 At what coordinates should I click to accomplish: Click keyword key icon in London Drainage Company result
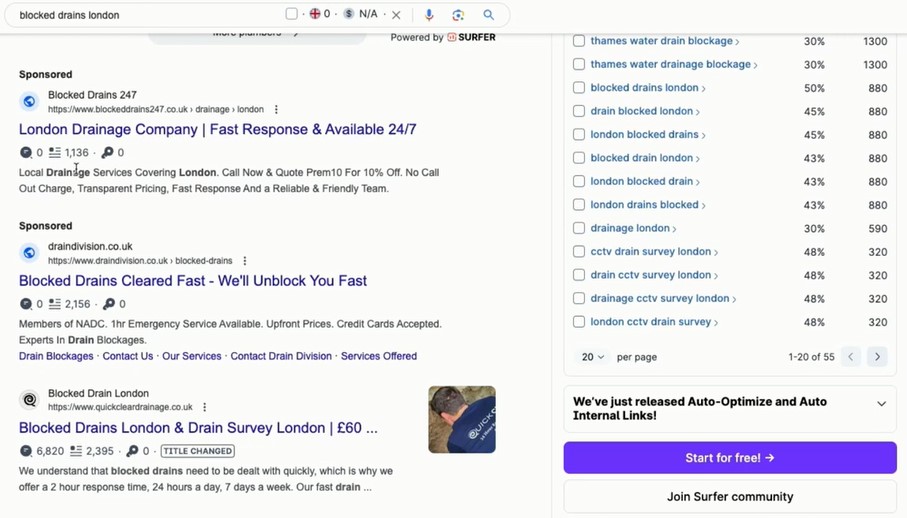[107, 153]
